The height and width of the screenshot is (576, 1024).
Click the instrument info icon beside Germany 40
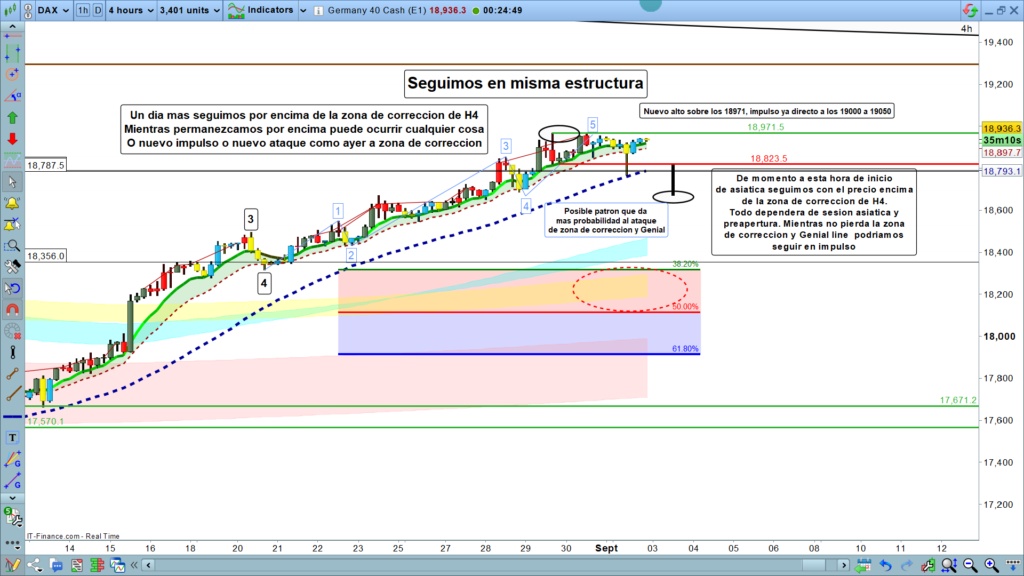318,11
